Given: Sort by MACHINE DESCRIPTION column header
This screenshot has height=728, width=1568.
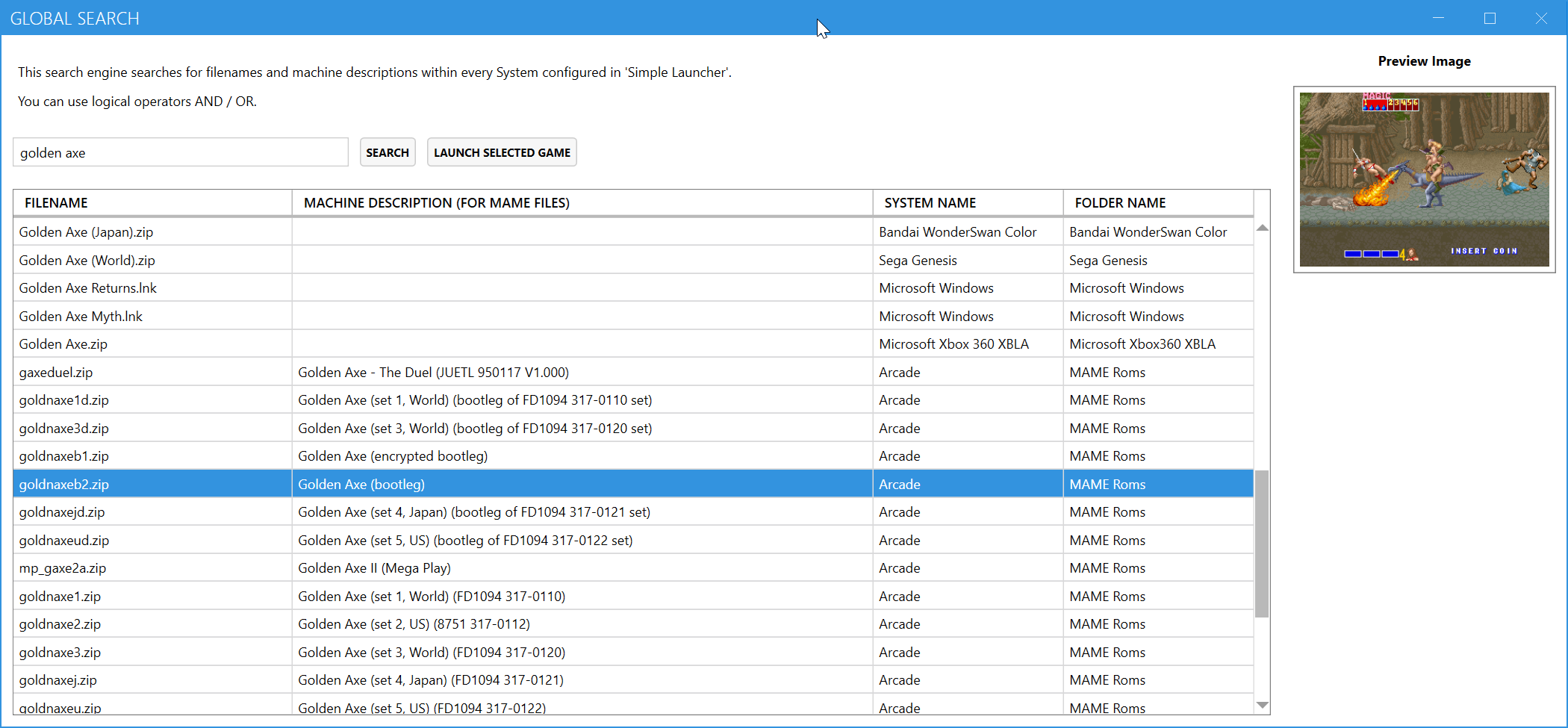Looking at the screenshot, I should coord(582,203).
